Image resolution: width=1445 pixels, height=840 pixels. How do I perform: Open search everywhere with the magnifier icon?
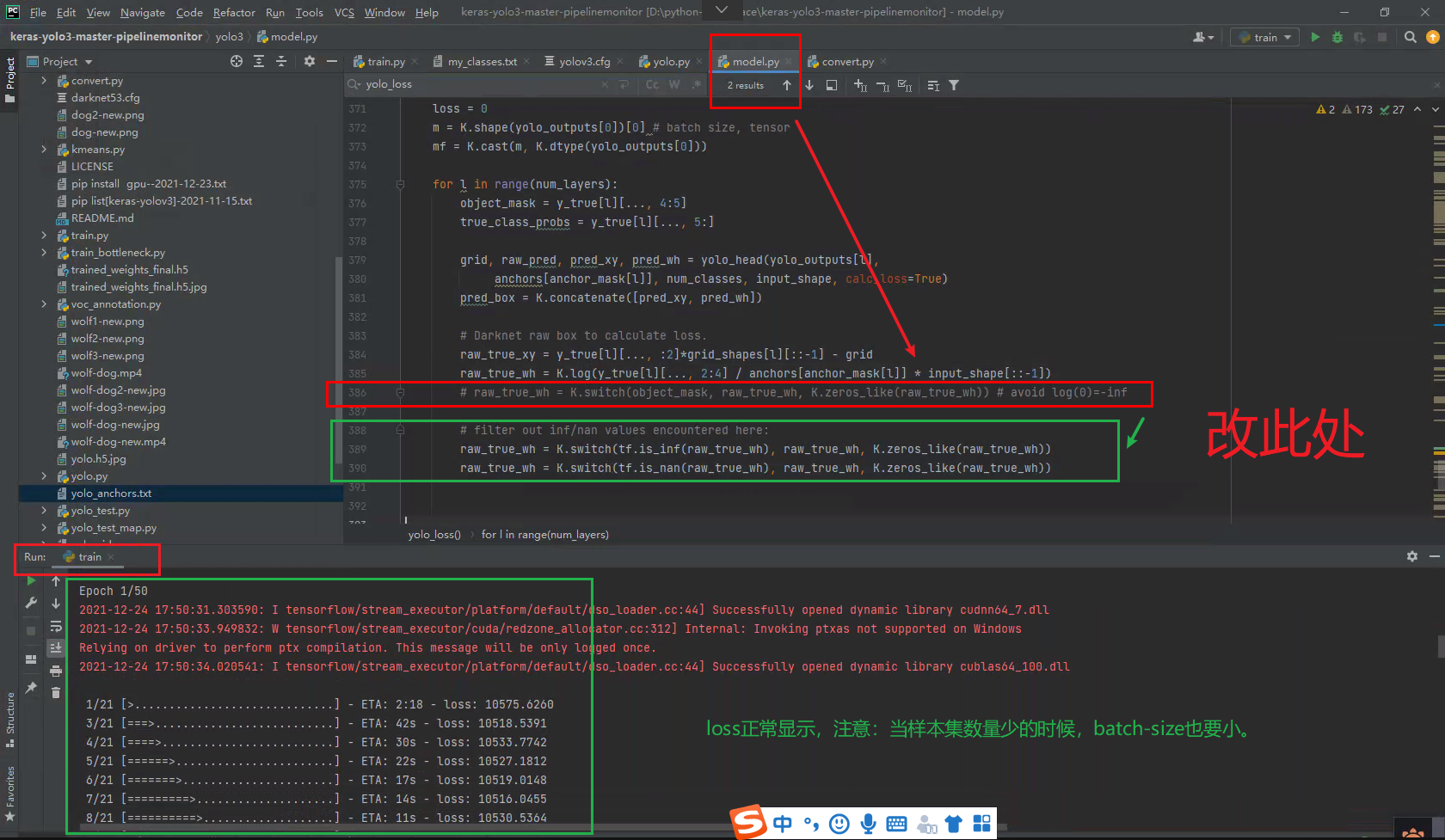1410,37
